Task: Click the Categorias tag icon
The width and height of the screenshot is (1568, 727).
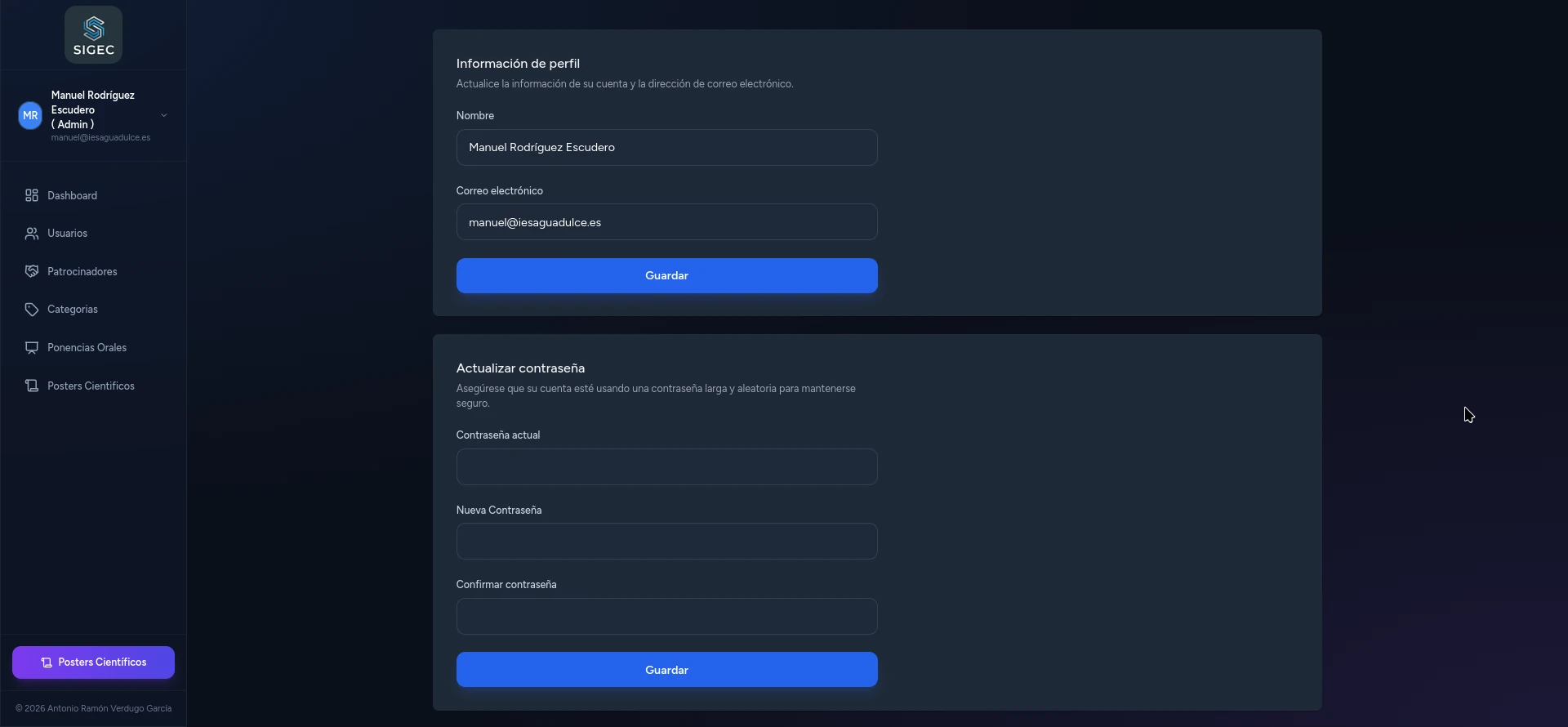Action: 32,310
